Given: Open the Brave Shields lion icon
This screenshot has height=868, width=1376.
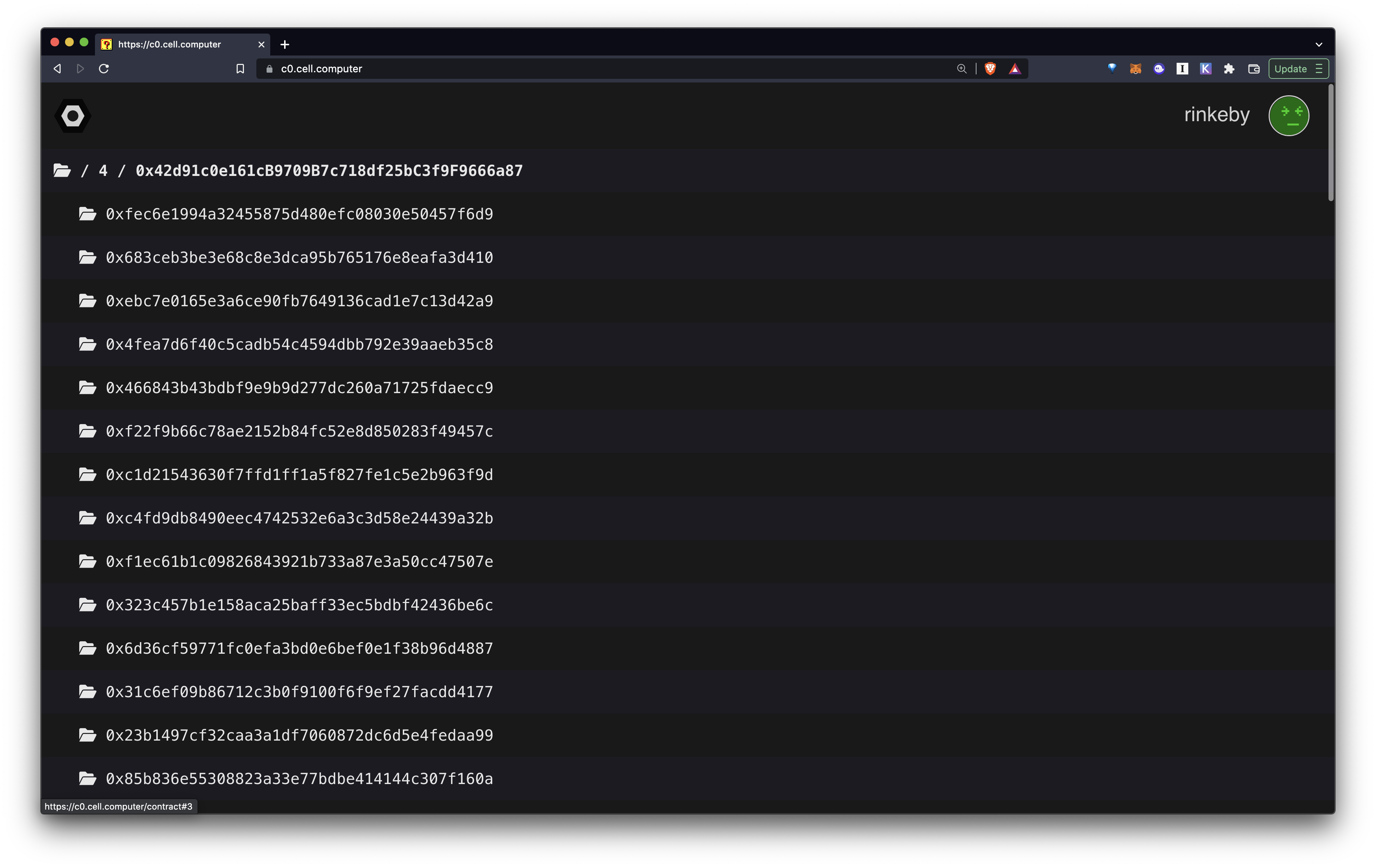Looking at the screenshot, I should point(990,69).
